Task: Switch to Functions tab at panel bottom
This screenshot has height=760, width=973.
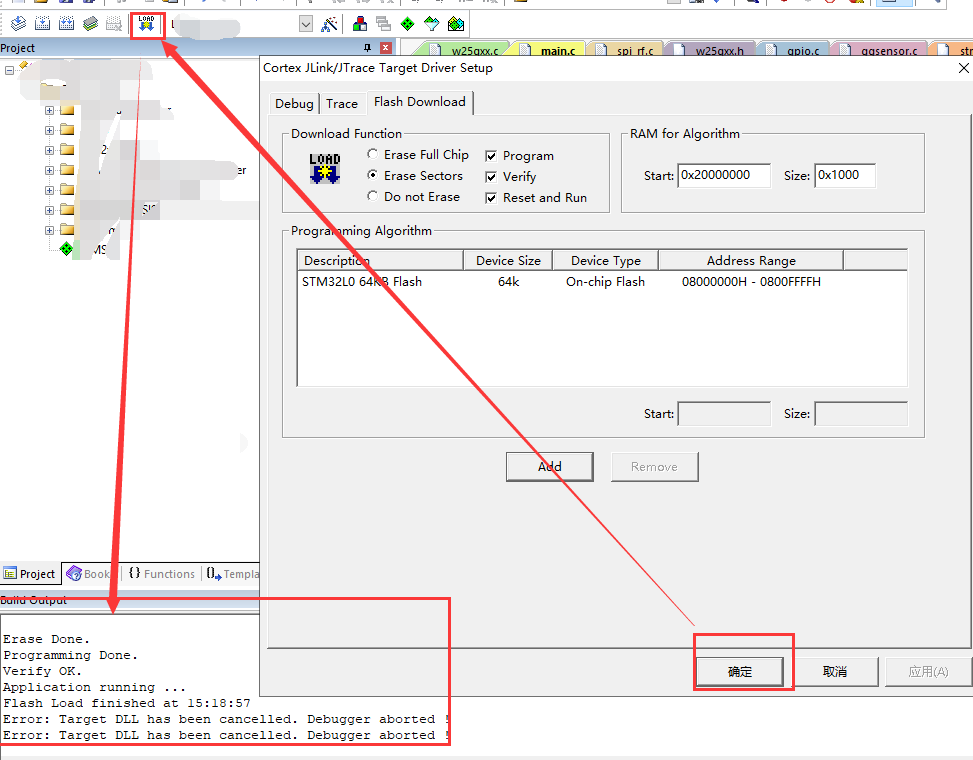Action: (x=162, y=574)
